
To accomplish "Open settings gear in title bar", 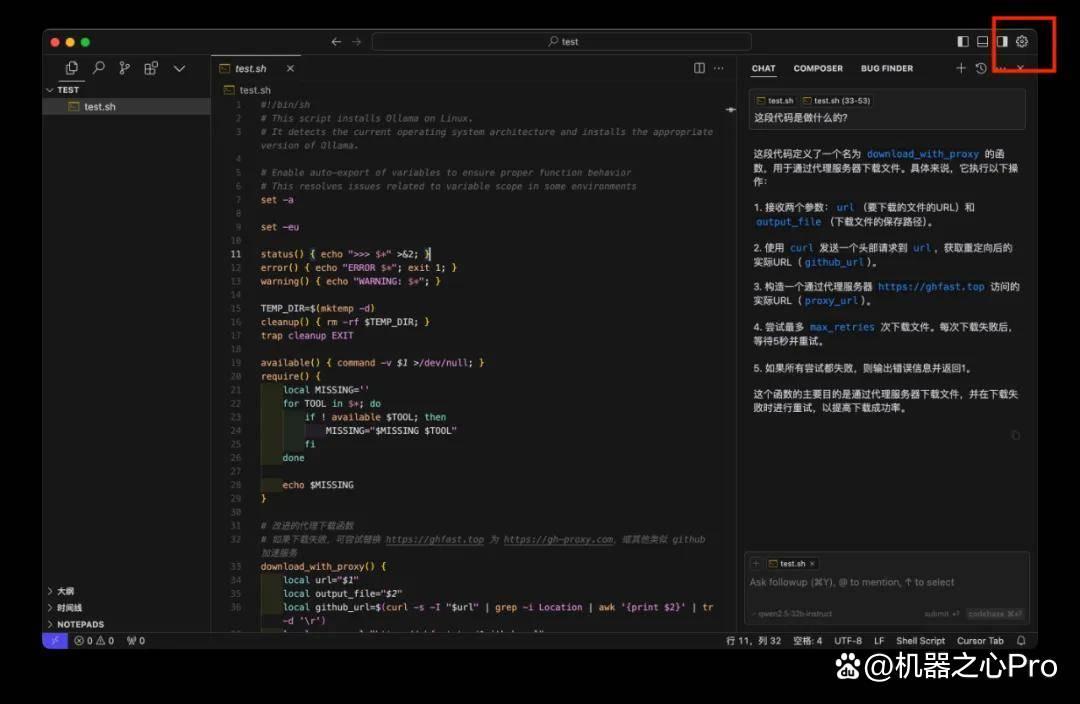I will tap(1022, 41).
